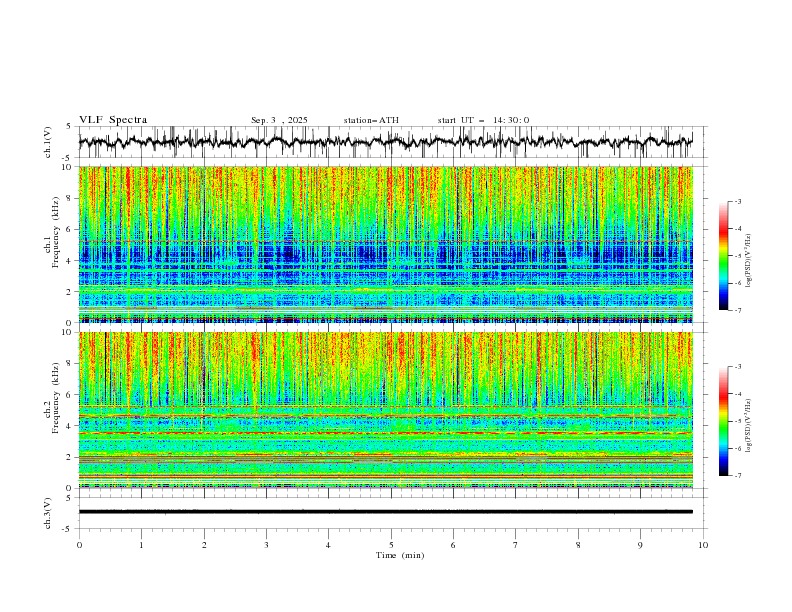Click the "-5" tick on upper color bar

click(738, 256)
